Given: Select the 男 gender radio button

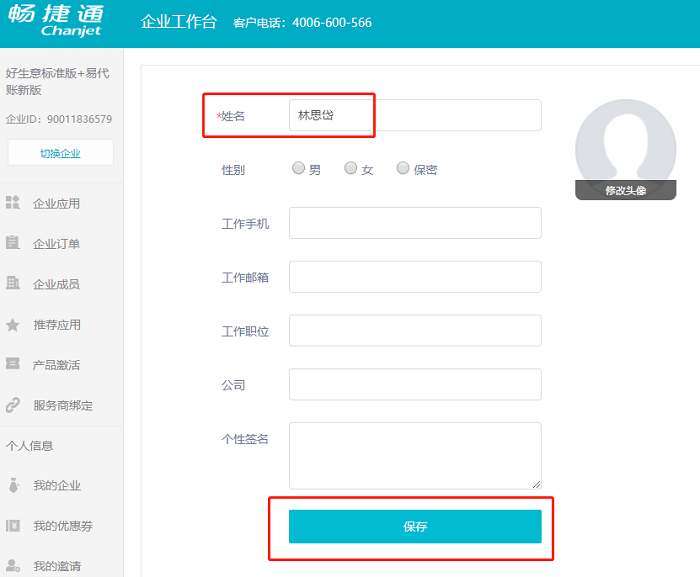Looking at the screenshot, I should click(x=298, y=168).
